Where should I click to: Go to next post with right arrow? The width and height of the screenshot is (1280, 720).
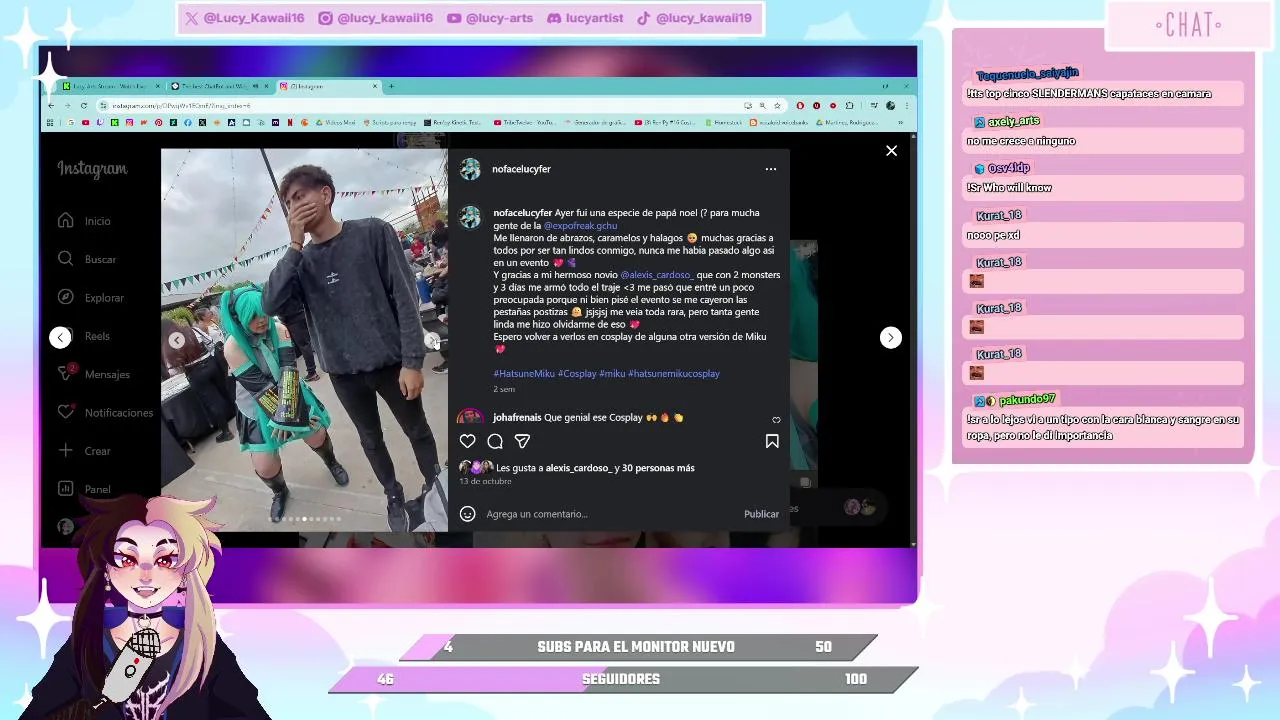point(890,337)
